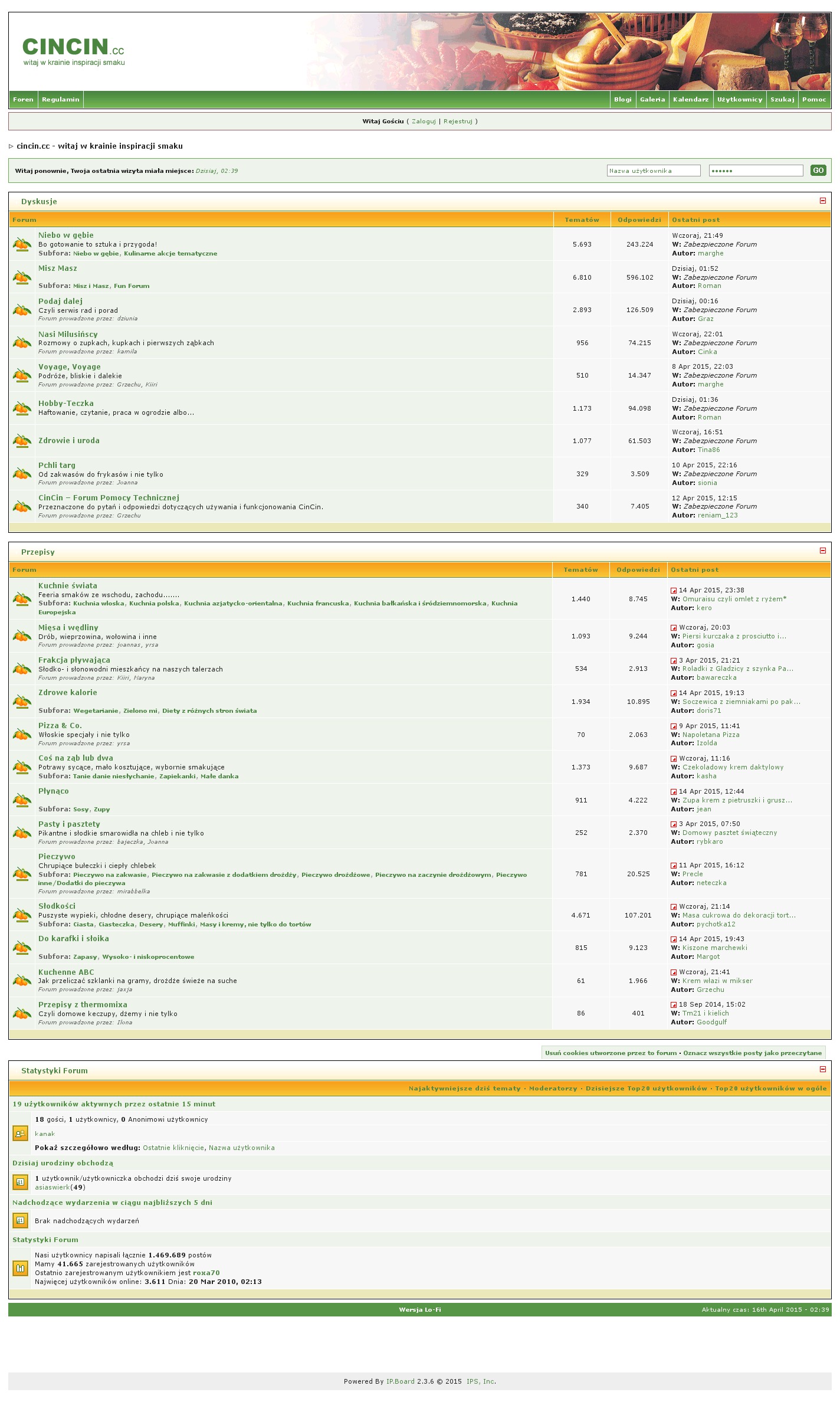Open last post icon for Piersi kurczaka topic
This screenshot has height=1402, width=840.
point(674,628)
